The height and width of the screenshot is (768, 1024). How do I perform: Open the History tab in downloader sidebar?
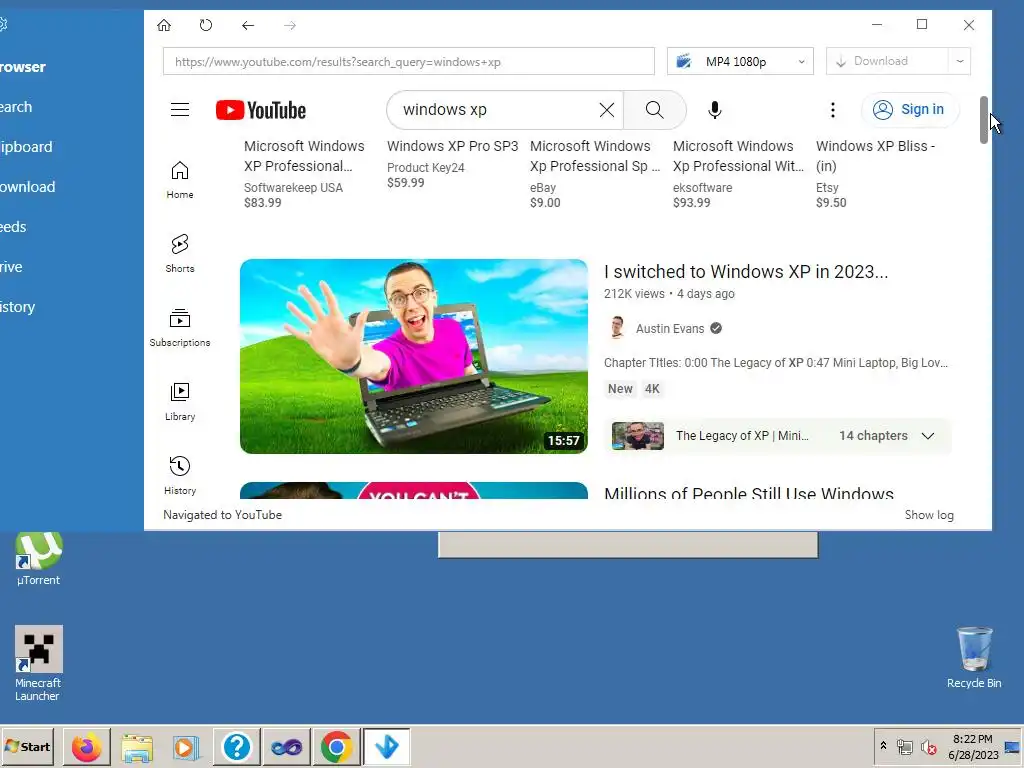pos(17,307)
